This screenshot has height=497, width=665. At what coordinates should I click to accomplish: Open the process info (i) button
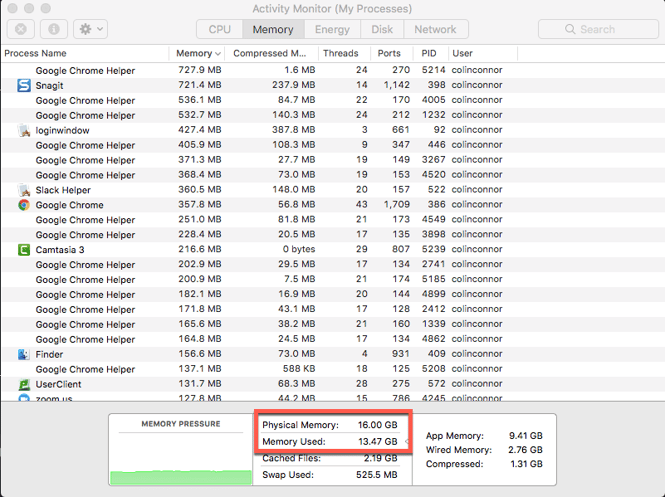click(54, 29)
